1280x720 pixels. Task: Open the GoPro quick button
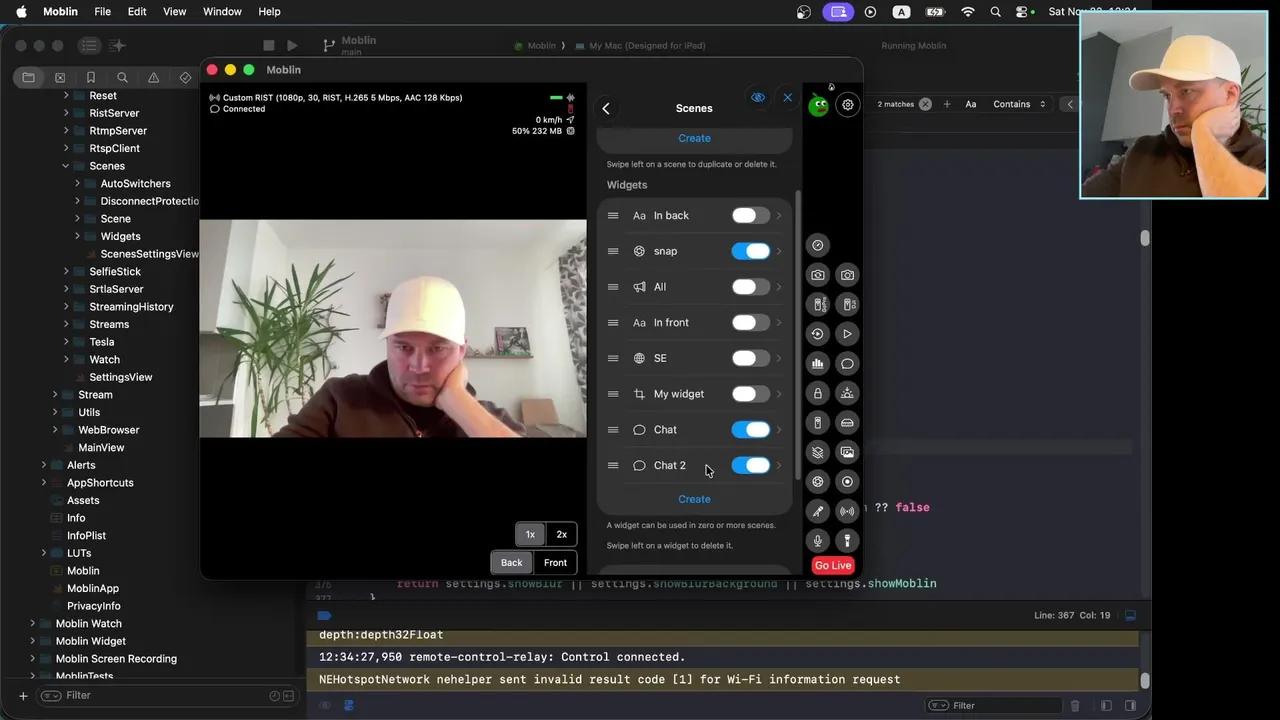(x=818, y=304)
